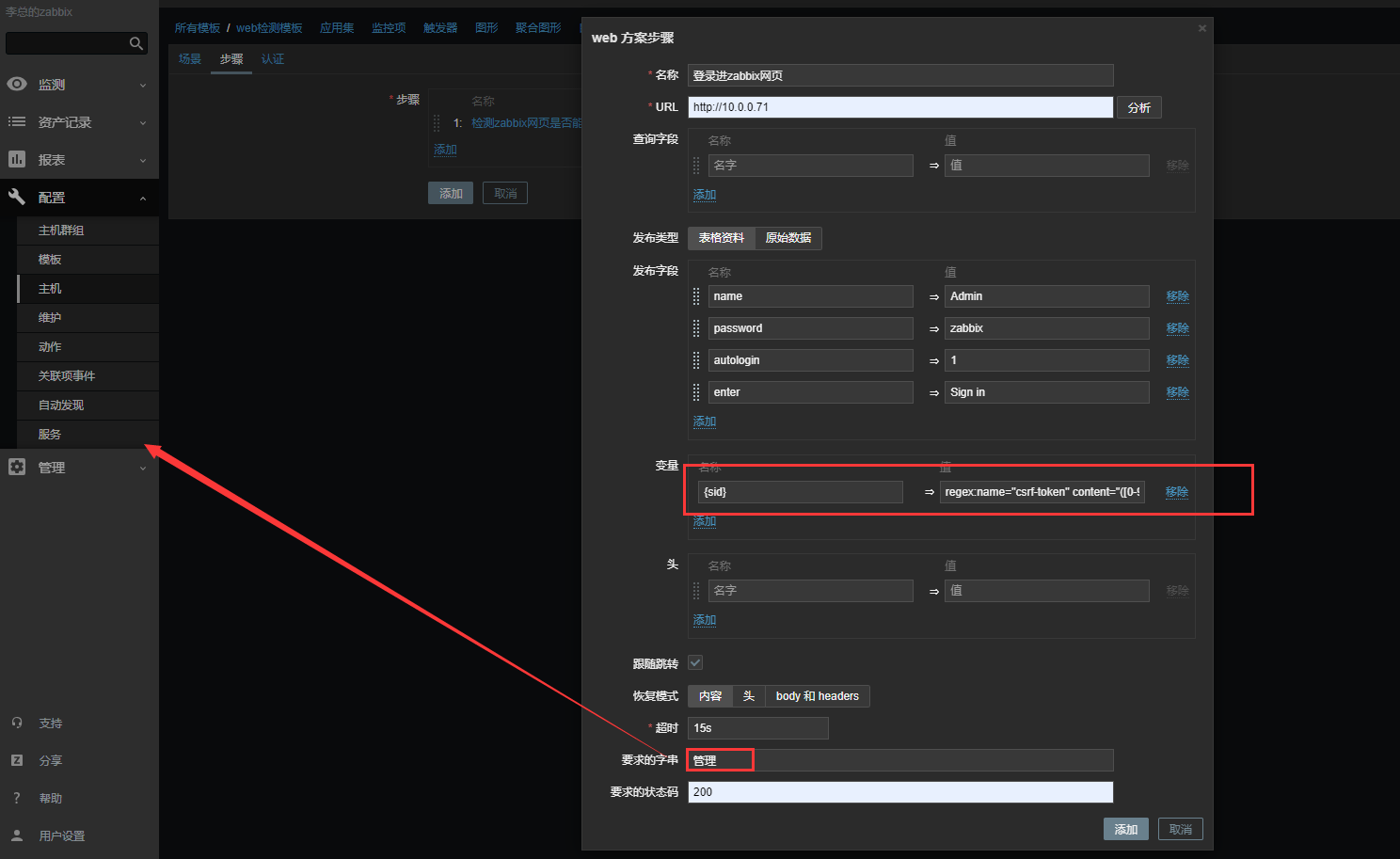
Task: Grab the drag handle of name row
Action: [x=696, y=296]
